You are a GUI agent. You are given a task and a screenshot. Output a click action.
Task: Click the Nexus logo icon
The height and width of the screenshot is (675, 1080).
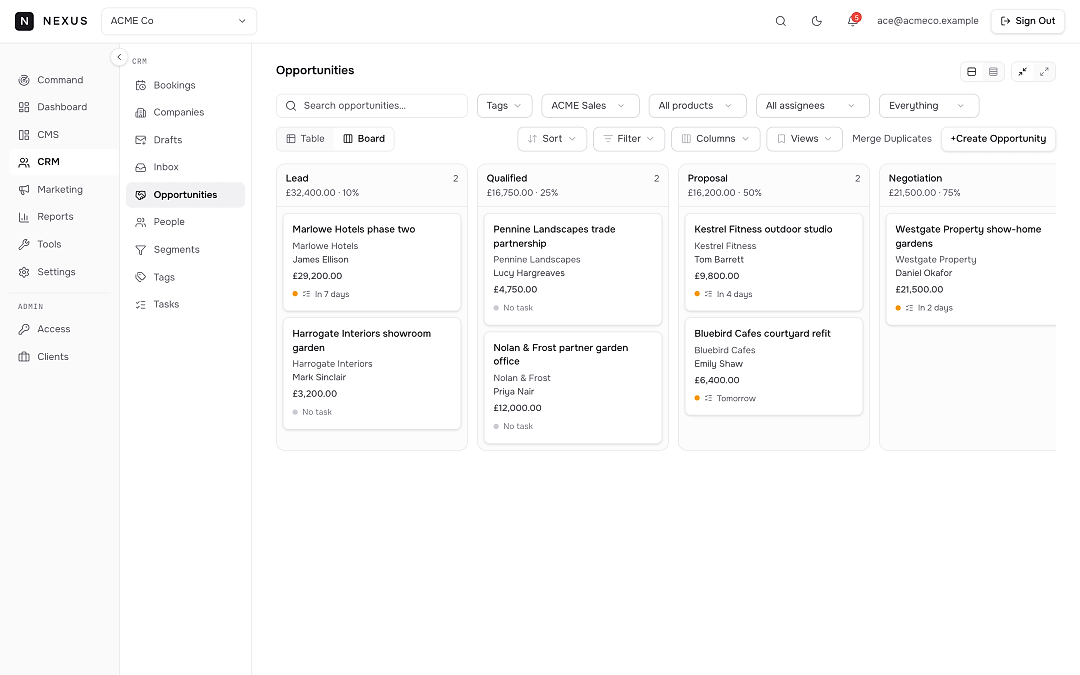(24, 21)
